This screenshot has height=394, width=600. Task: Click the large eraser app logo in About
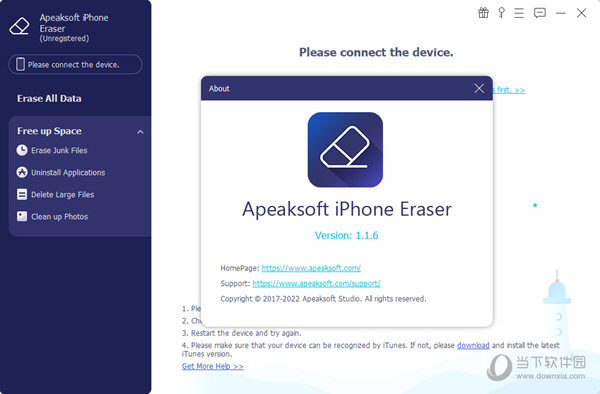[x=345, y=150]
